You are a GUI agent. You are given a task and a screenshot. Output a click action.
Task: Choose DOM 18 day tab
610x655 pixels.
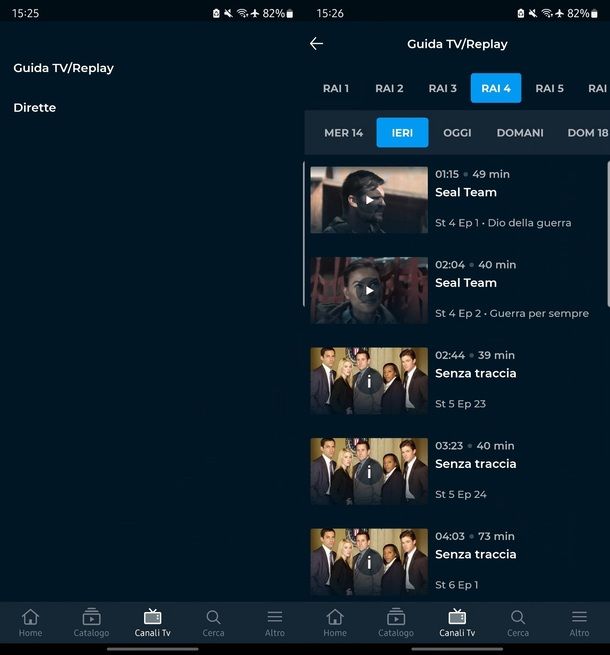587,133
